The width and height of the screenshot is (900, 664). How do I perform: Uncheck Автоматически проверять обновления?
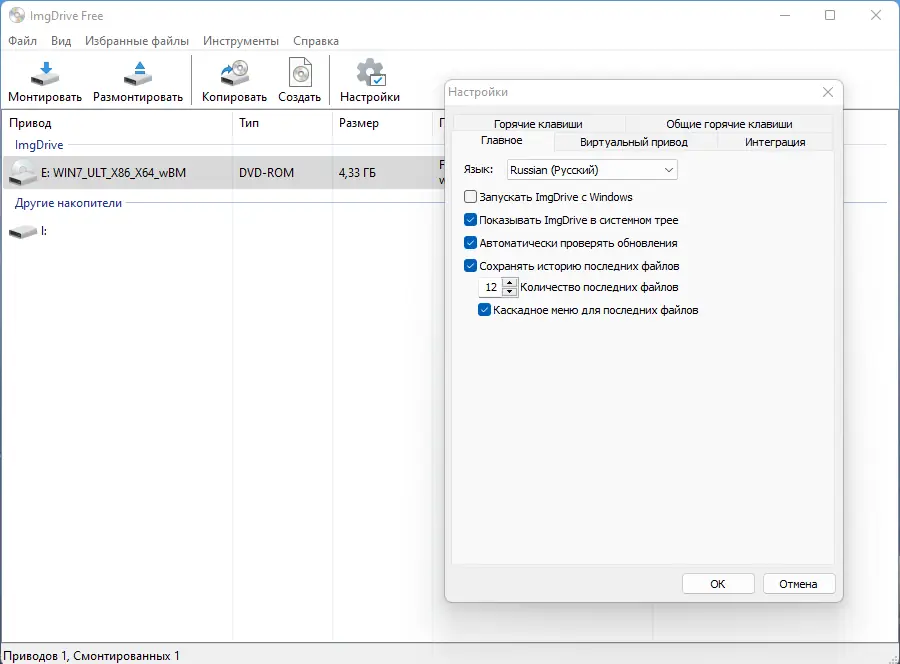(470, 243)
